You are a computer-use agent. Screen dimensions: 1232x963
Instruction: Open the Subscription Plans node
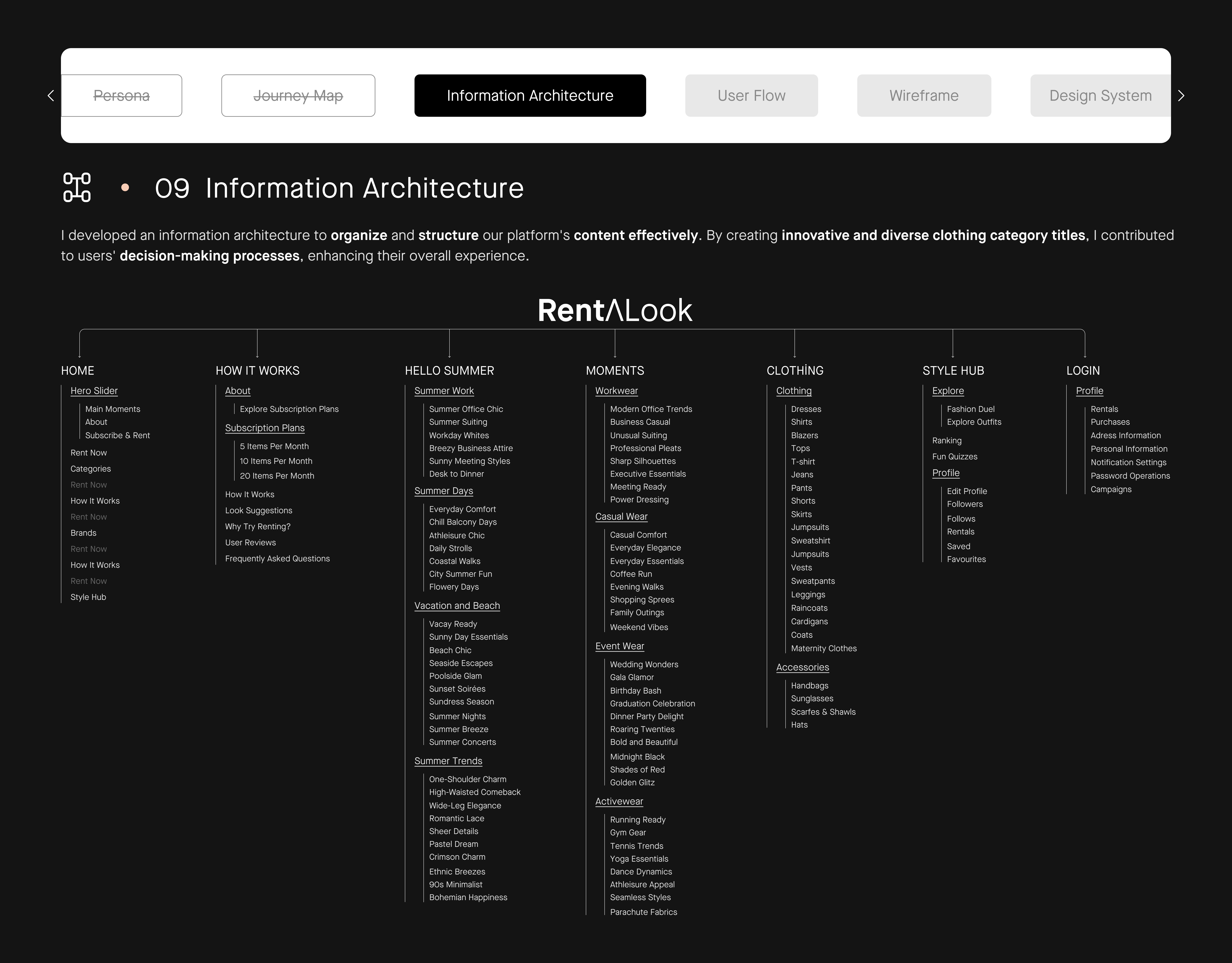click(x=265, y=428)
